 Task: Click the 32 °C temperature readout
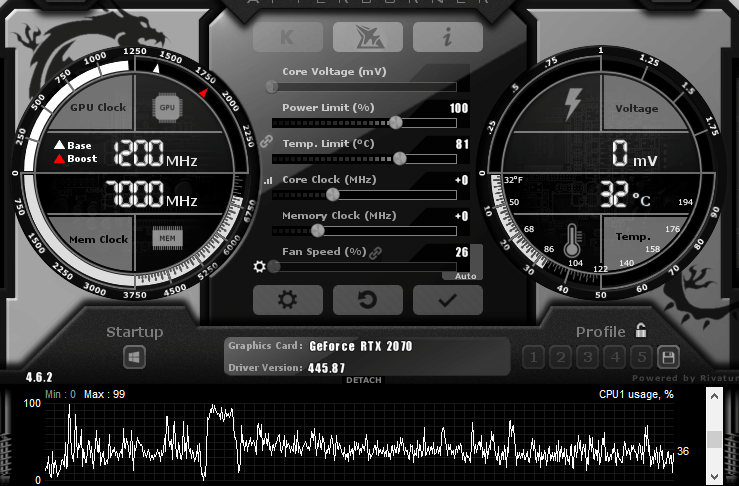tap(625, 195)
